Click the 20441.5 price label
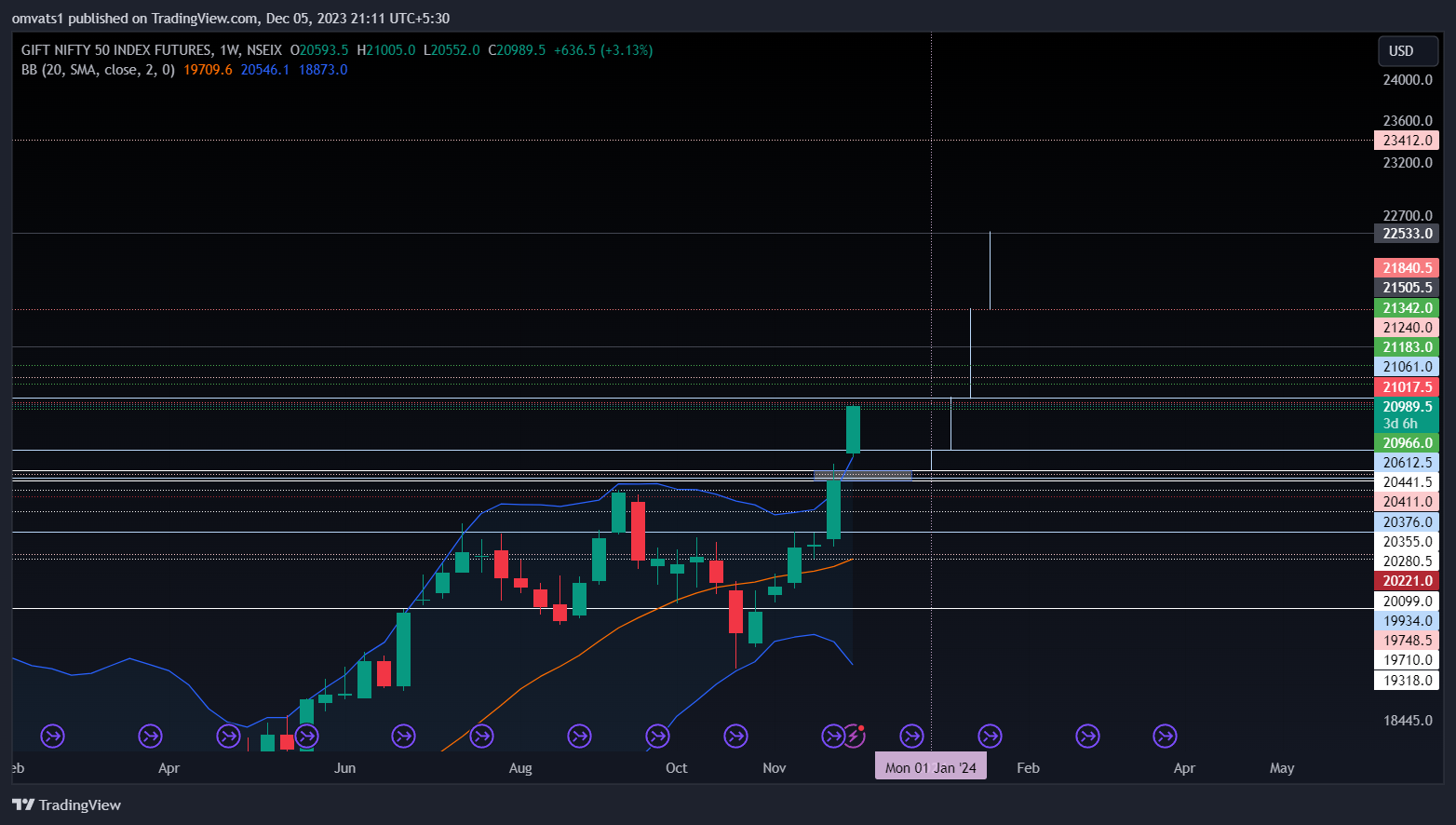This screenshot has width=1456, height=825. [1407, 482]
